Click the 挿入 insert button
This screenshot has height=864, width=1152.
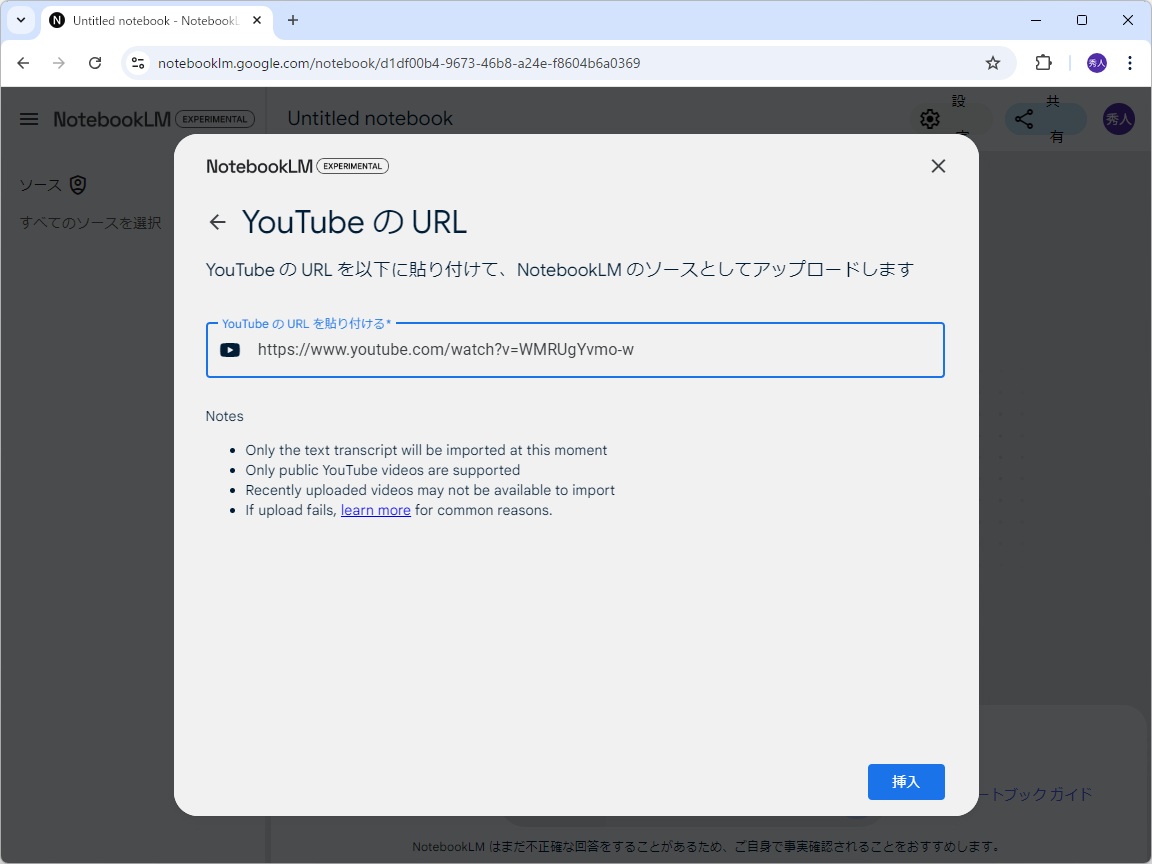906,782
